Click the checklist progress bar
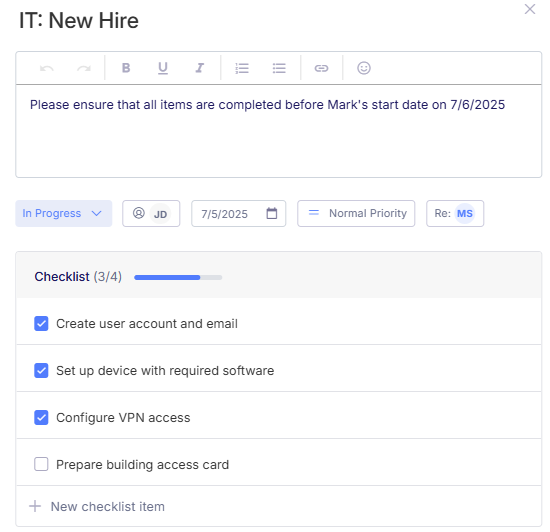 178,277
